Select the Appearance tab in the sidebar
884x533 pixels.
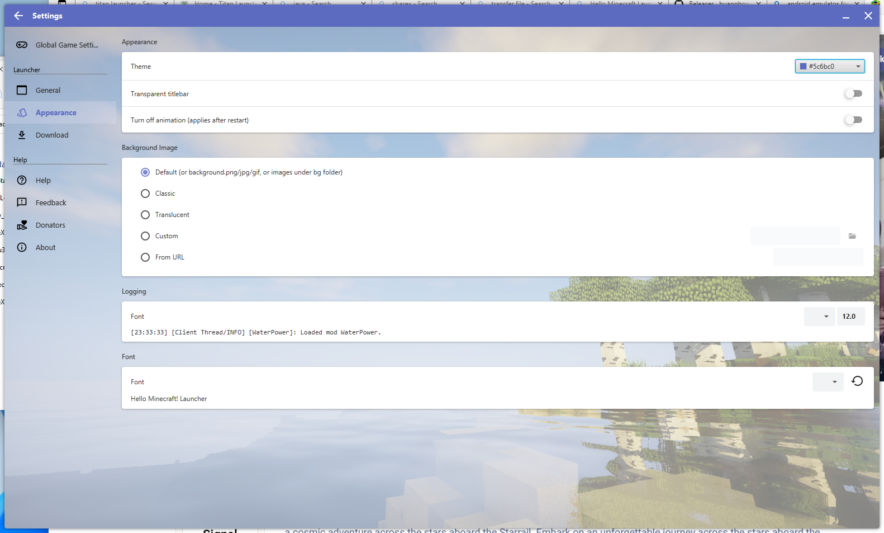coord(56,112)
